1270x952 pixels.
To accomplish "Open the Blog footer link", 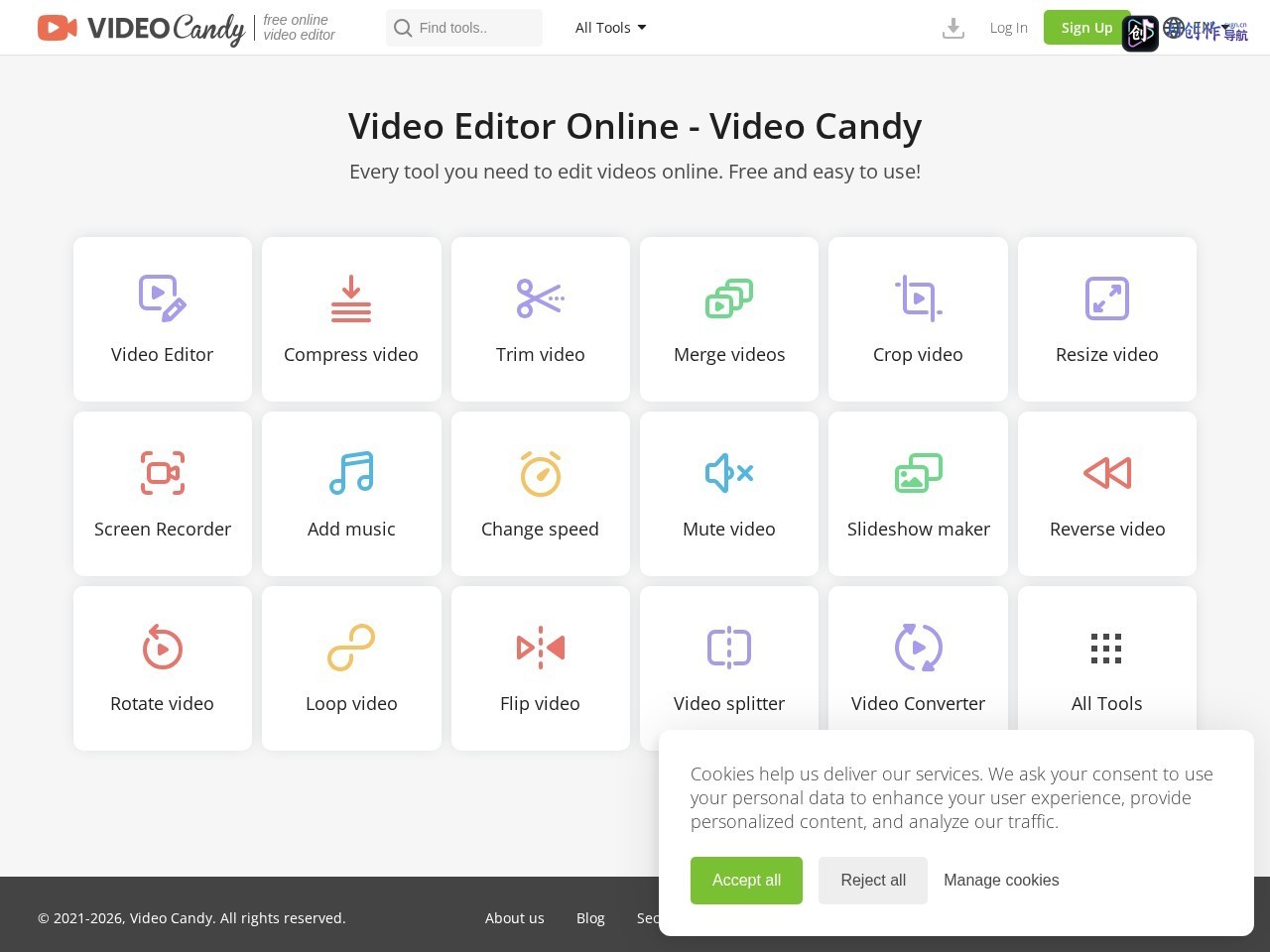I will [x=590, y=918].
